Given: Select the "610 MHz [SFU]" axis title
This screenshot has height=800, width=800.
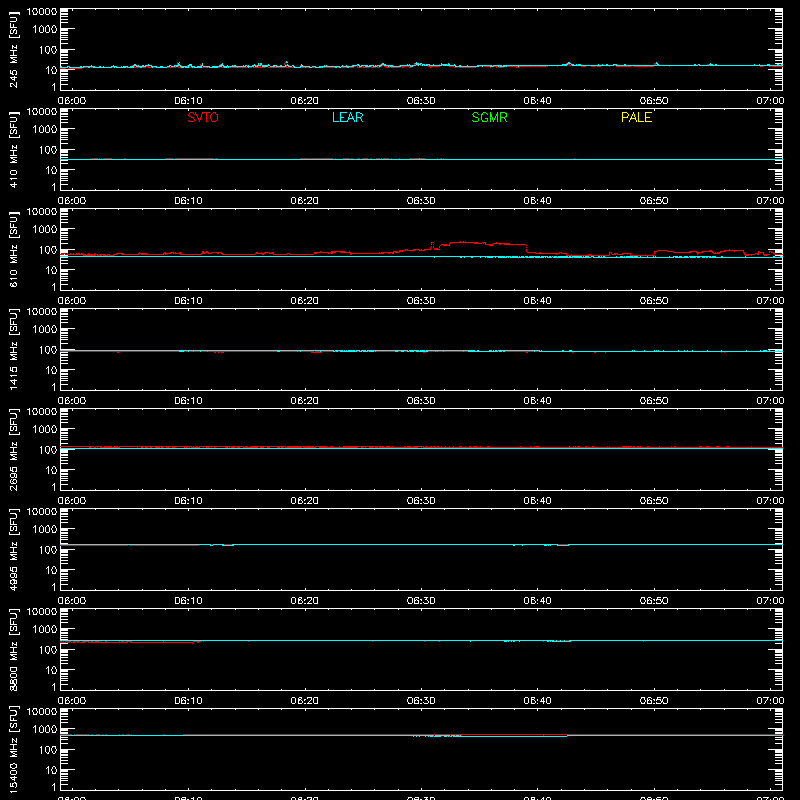Looking at the screenshot, I should coord(13,249).
